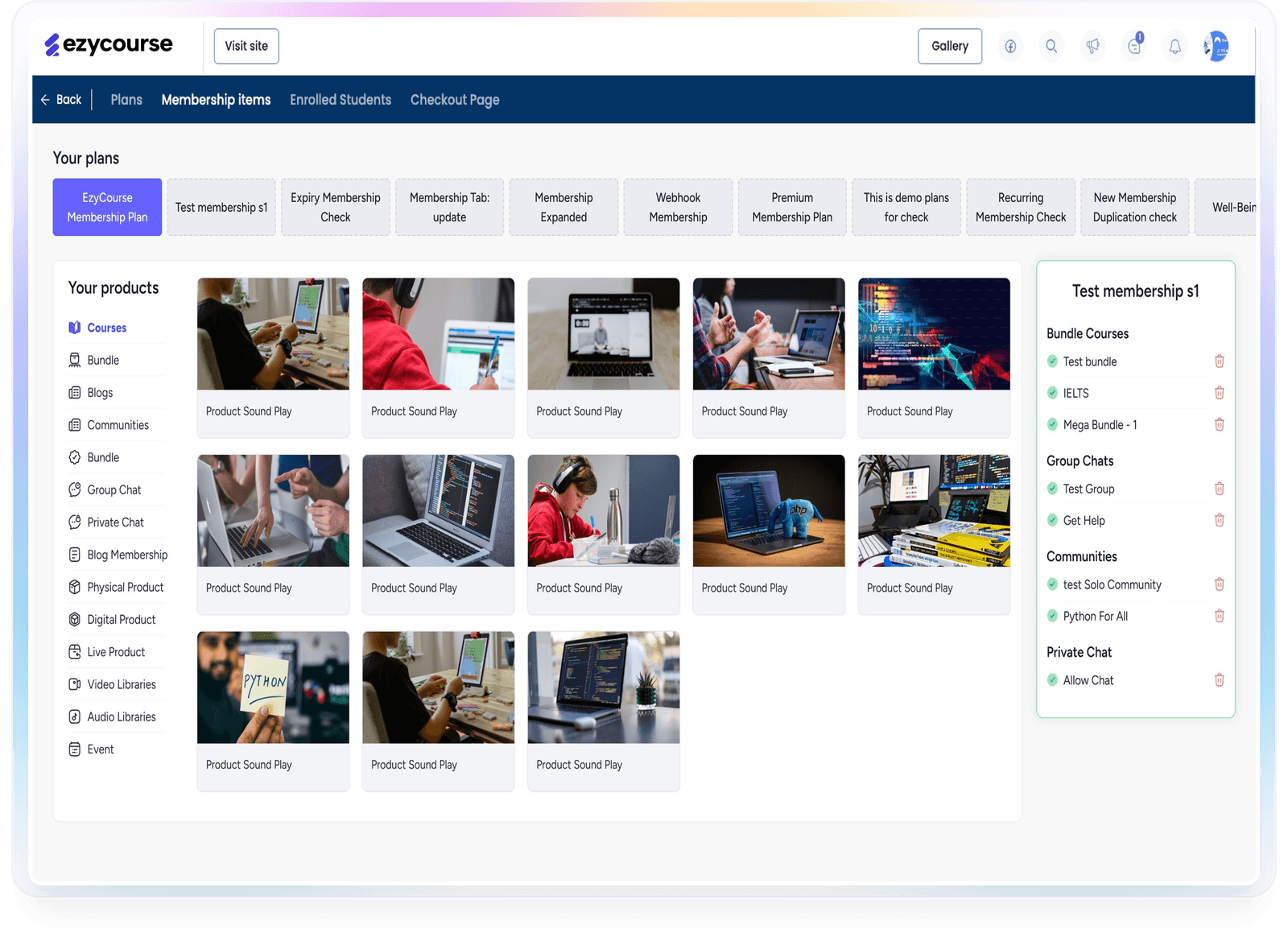
Task: Select Courses in the Your products sidebar
Action: [x=105, y=328]
